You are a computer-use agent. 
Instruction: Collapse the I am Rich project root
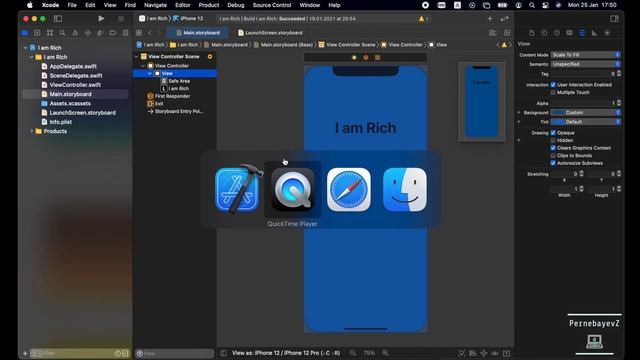pyautogui.click(x=25, y=48)
